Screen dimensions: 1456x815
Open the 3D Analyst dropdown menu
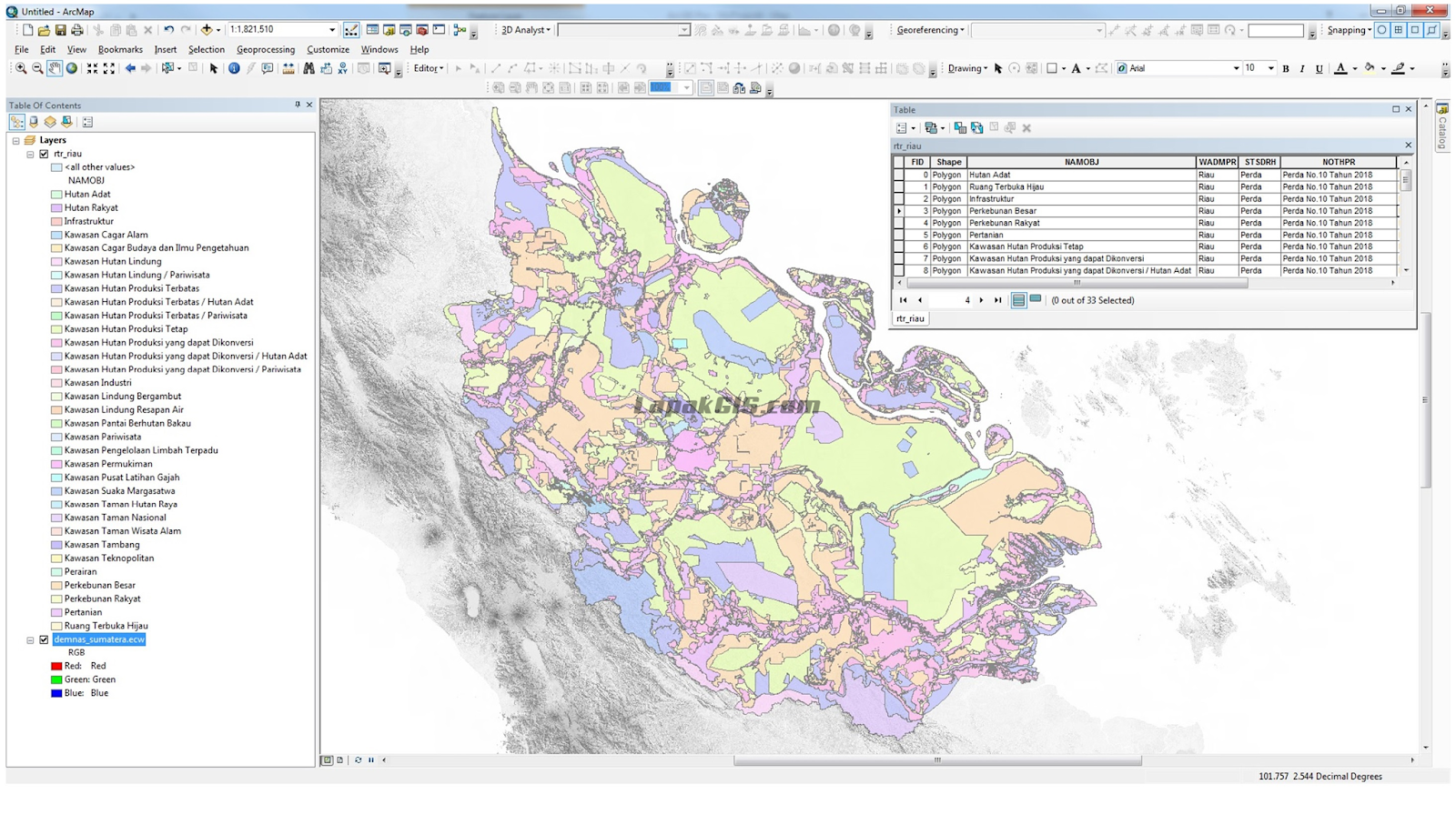click(526, 30)
